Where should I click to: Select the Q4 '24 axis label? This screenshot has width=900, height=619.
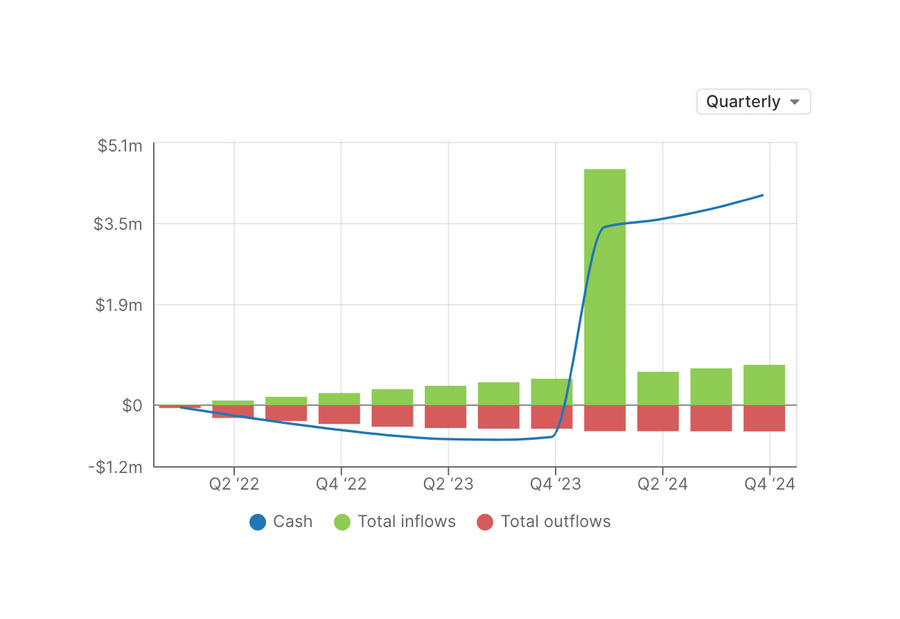[769, 483]
